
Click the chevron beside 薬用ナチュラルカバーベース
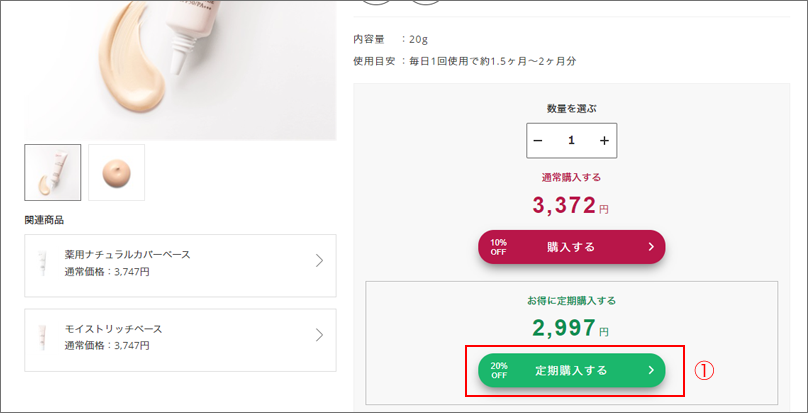(319, 261)
